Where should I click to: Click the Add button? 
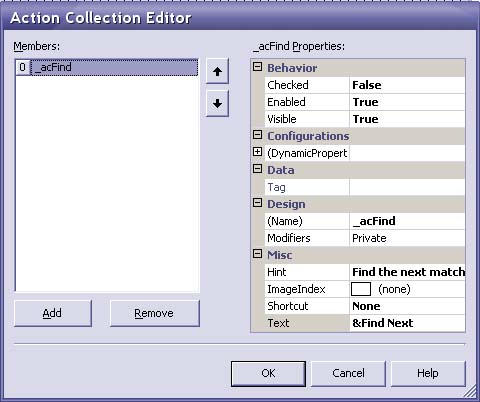point(53,313)
